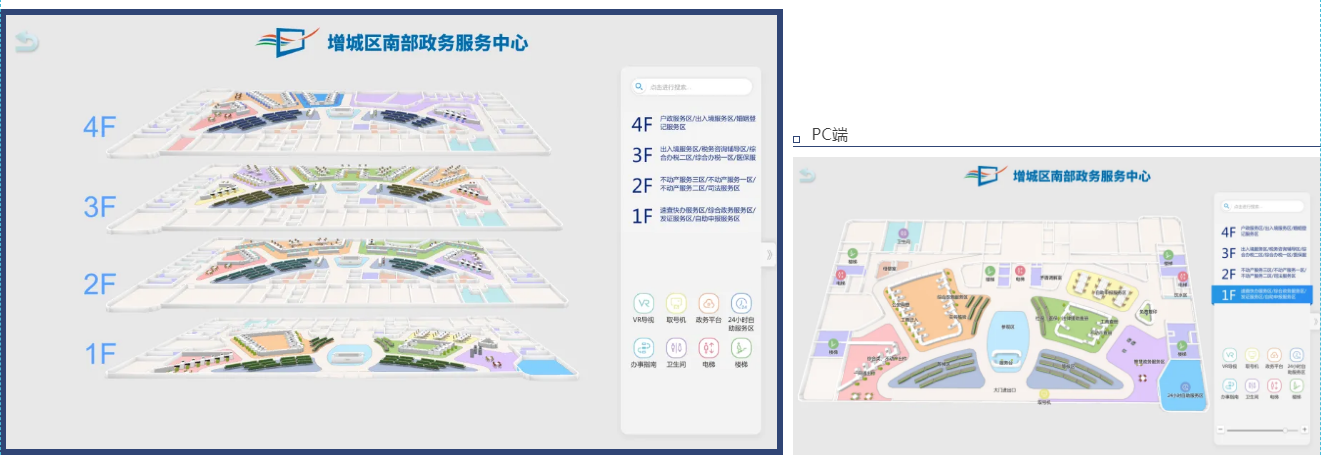Image resolution: width=1323 pixels, height=455 pixels.
Task: Locate 卫生间 via left panel icon
Action: tap(675, 347)
